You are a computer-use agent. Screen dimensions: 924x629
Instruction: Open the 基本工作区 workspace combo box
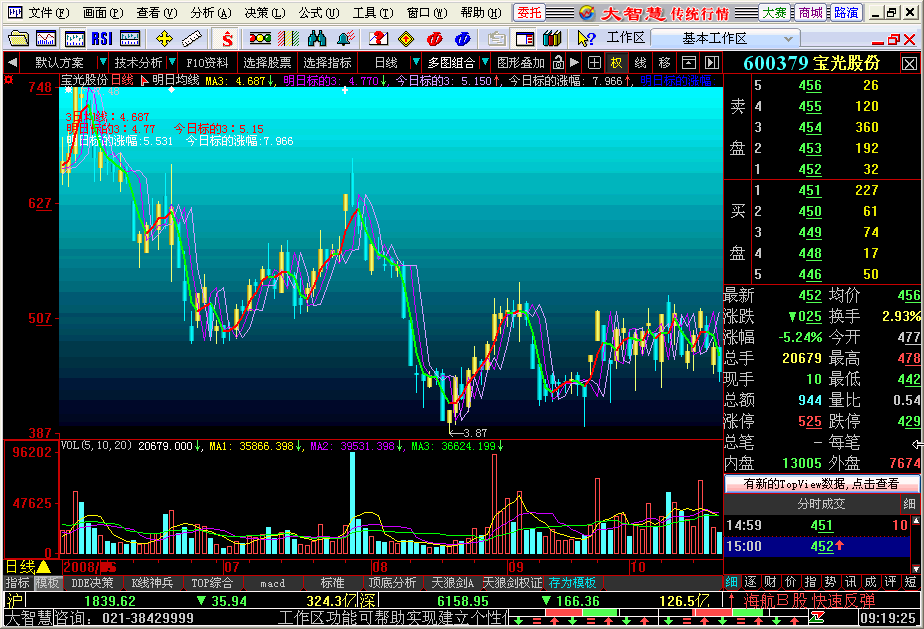click(725, 39)
